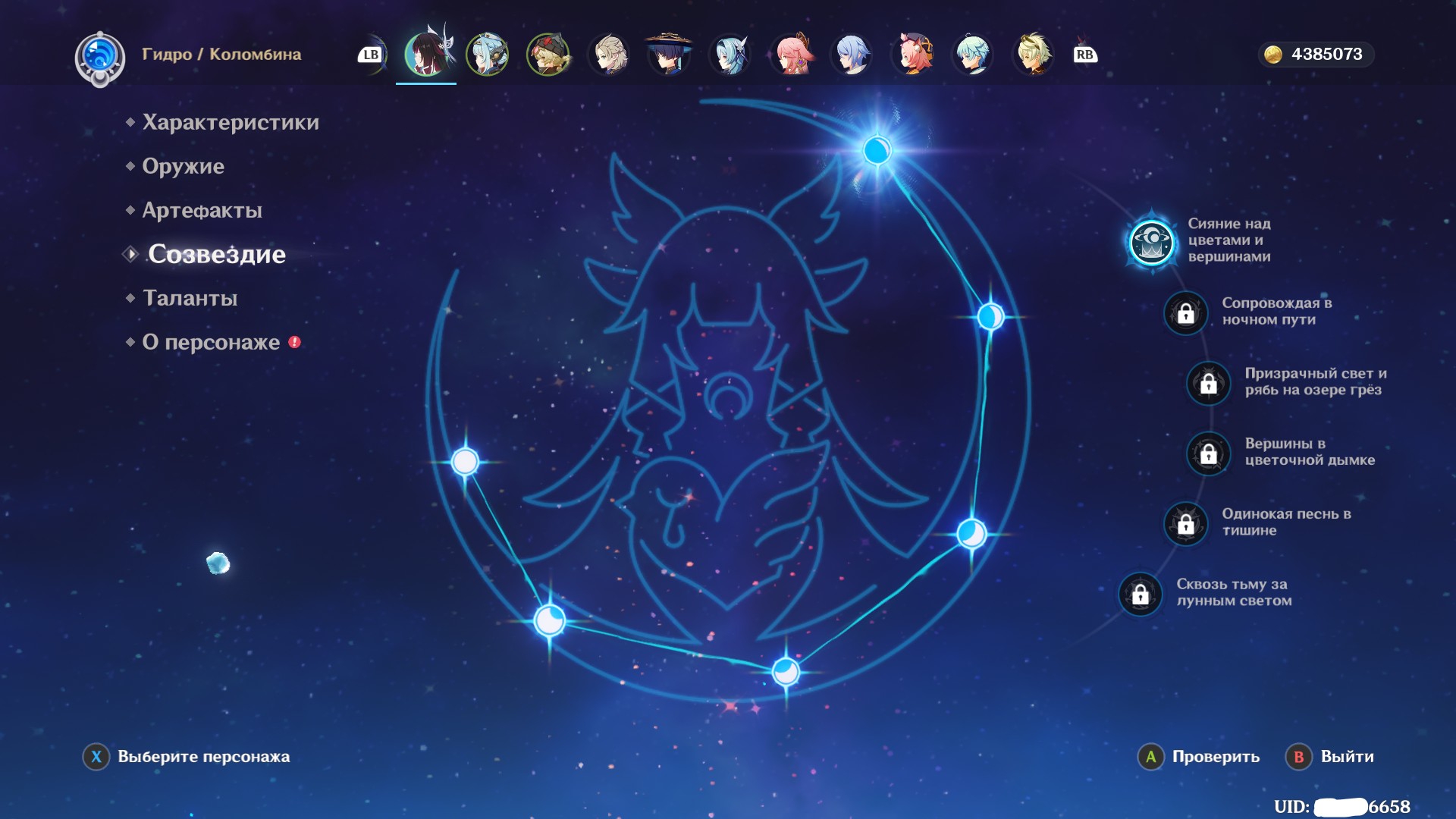The image size is (1456, 819).
Task: Select the pink-haired fox-eared character portrait
Action: coord(791,55)
